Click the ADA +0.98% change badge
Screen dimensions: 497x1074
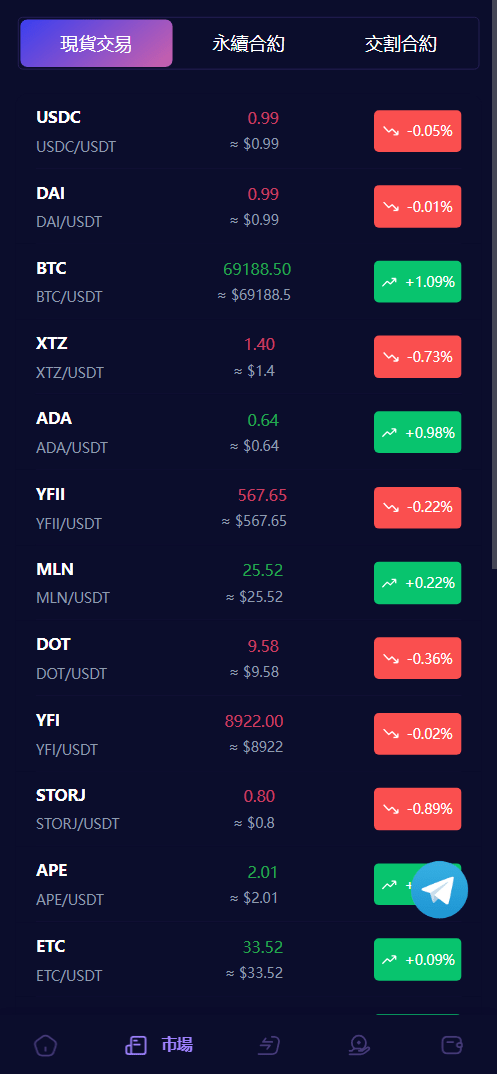[418, 432]
